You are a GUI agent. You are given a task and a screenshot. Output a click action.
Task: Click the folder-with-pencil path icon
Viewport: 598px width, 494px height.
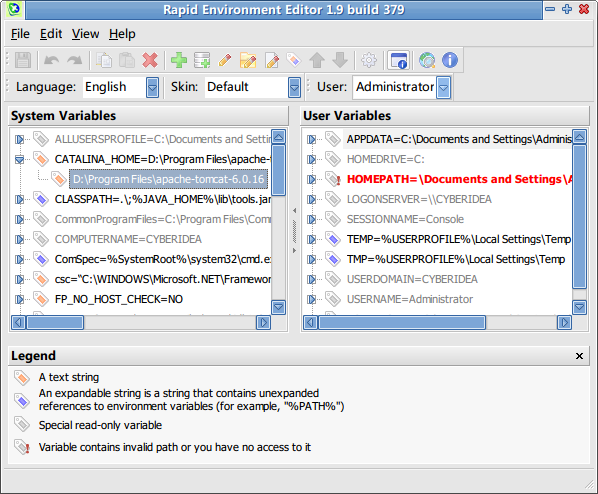pos(248,60)
